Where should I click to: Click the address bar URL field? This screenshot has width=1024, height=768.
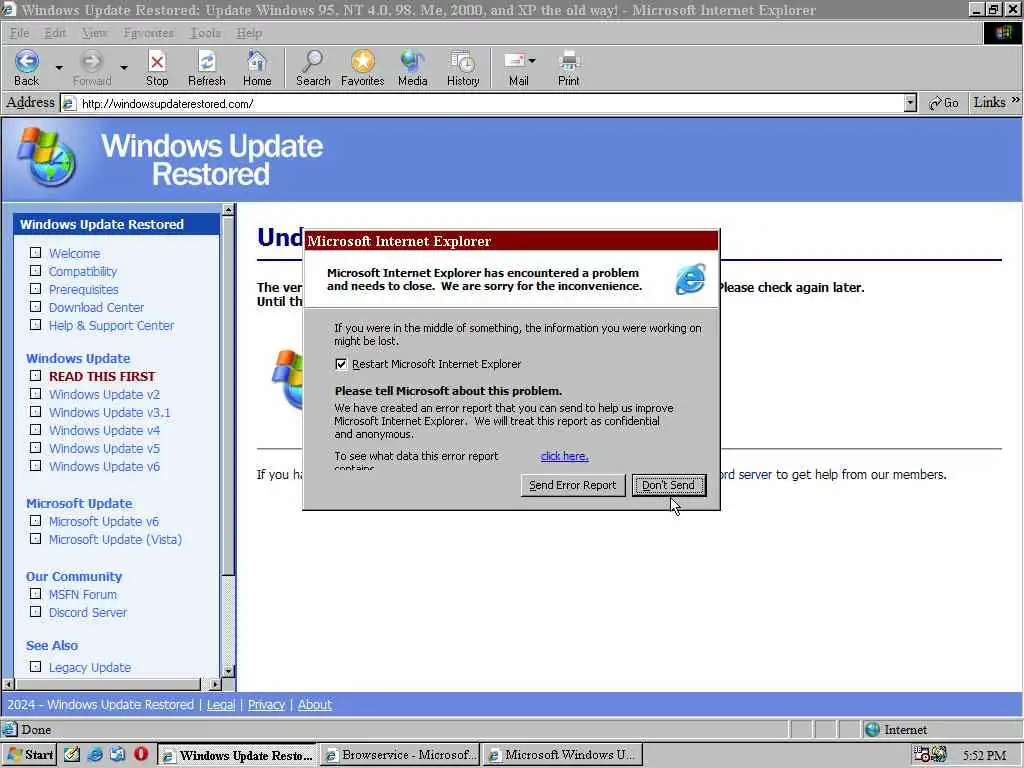pos(490,103)
